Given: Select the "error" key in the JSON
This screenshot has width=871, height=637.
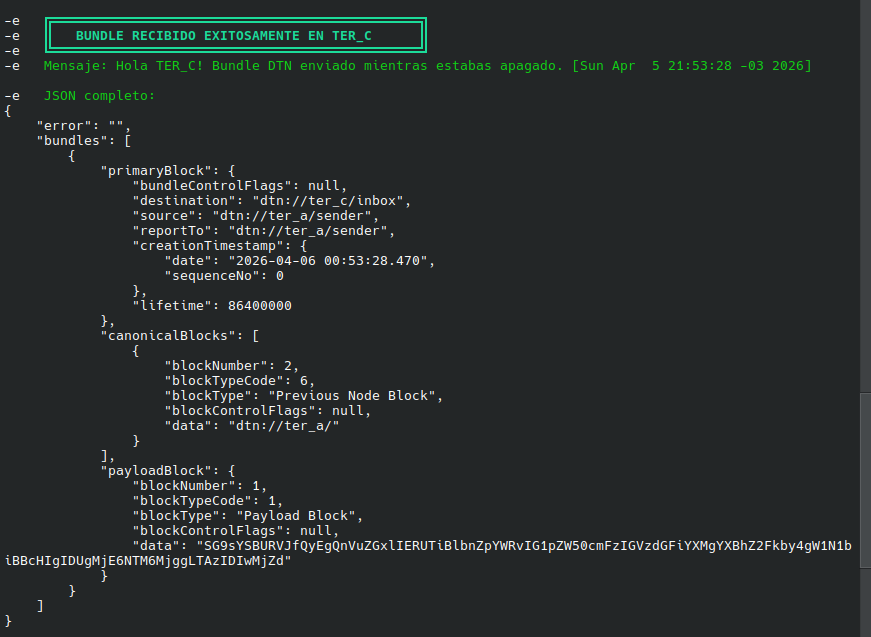Looking at the screenshot, I should [62, 126].
